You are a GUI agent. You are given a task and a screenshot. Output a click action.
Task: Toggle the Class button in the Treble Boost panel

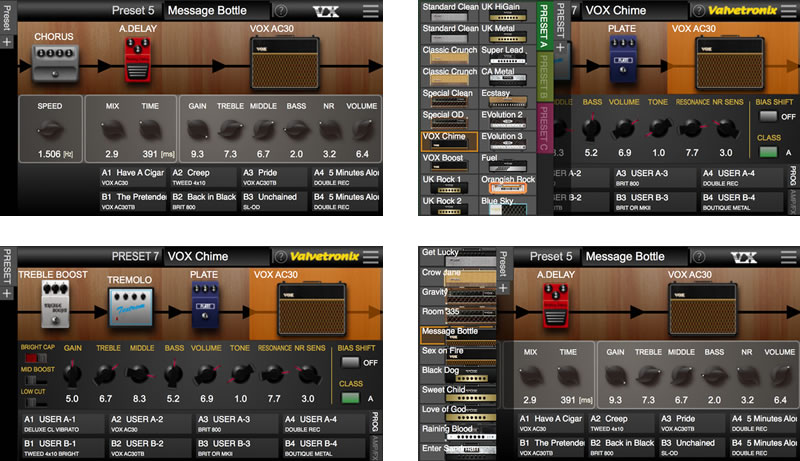point(351,397)
